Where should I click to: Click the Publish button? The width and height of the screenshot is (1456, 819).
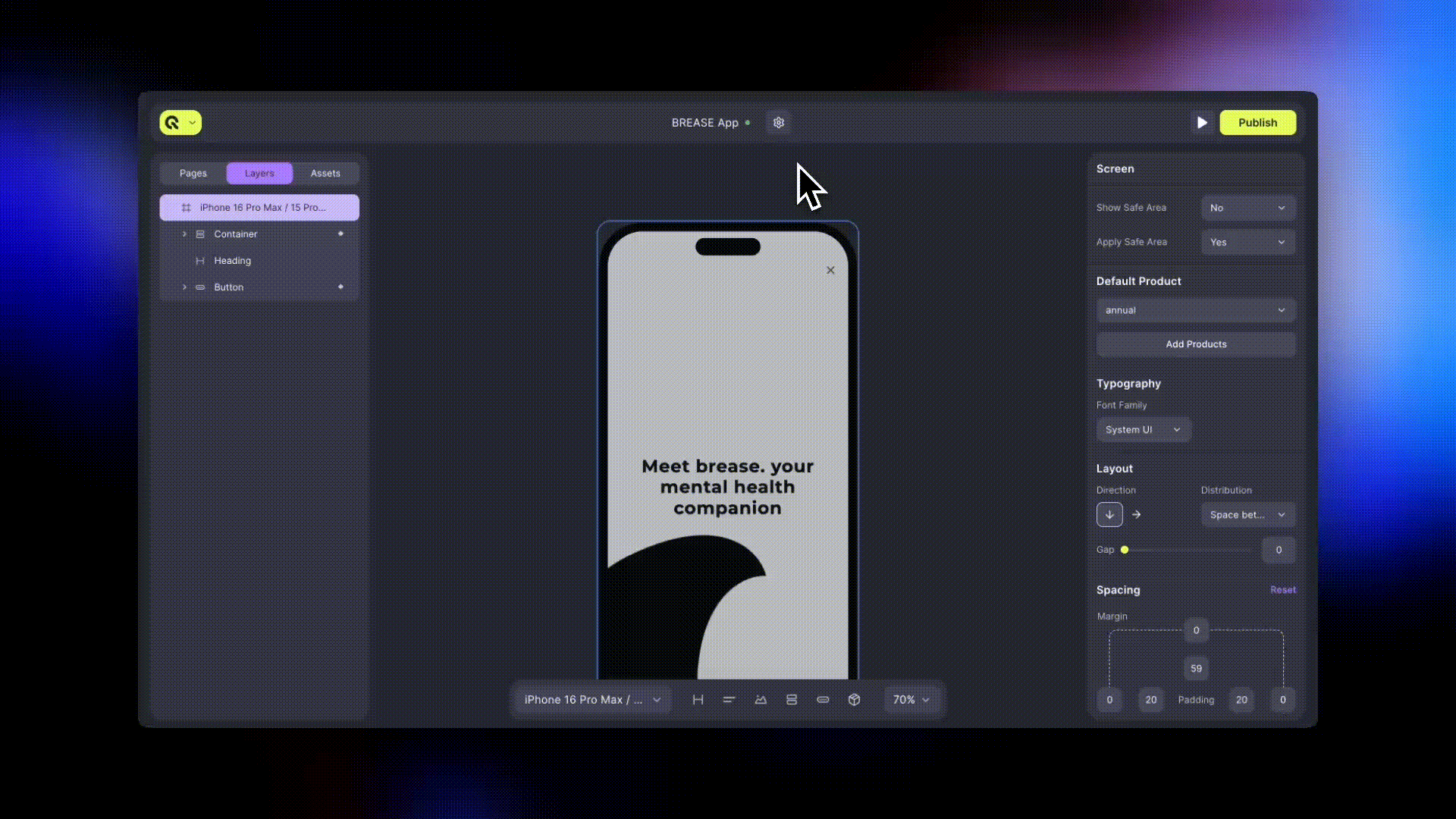1257,123
